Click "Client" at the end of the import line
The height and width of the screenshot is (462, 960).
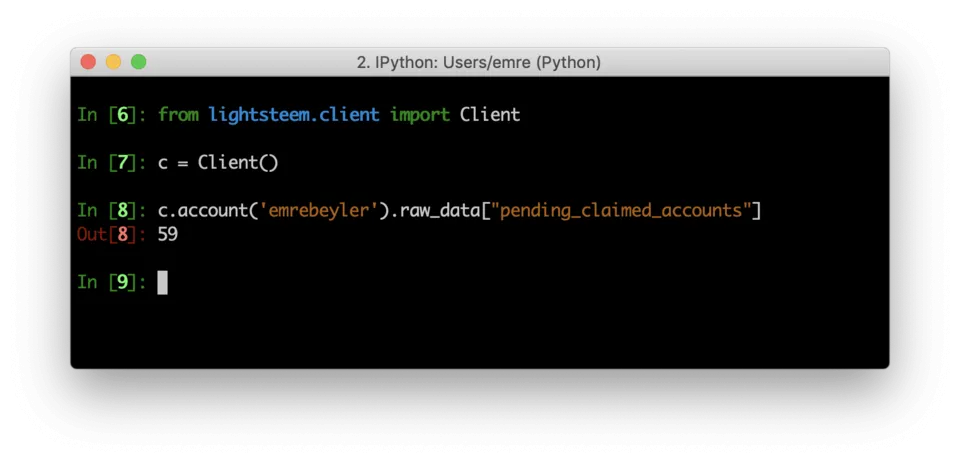tap(490, 114)
